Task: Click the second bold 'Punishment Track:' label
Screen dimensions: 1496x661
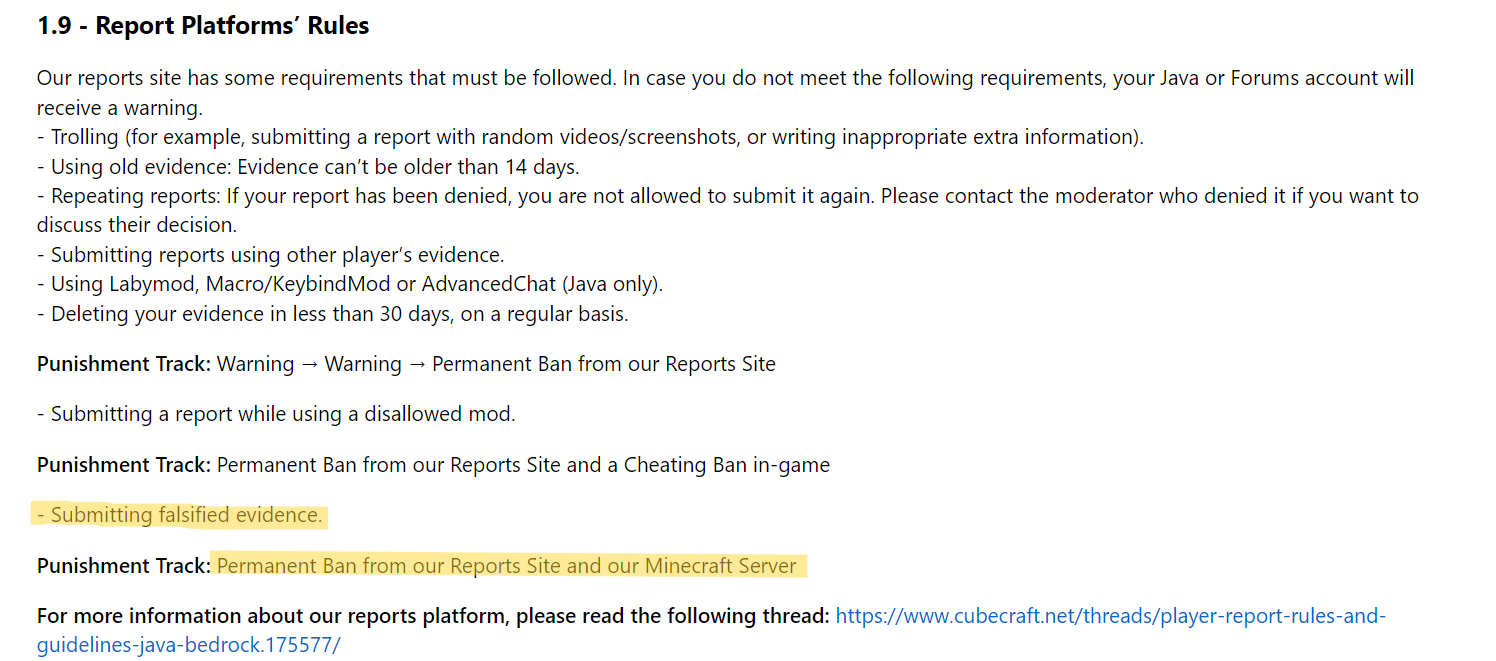Action: [x=124, y=465]
